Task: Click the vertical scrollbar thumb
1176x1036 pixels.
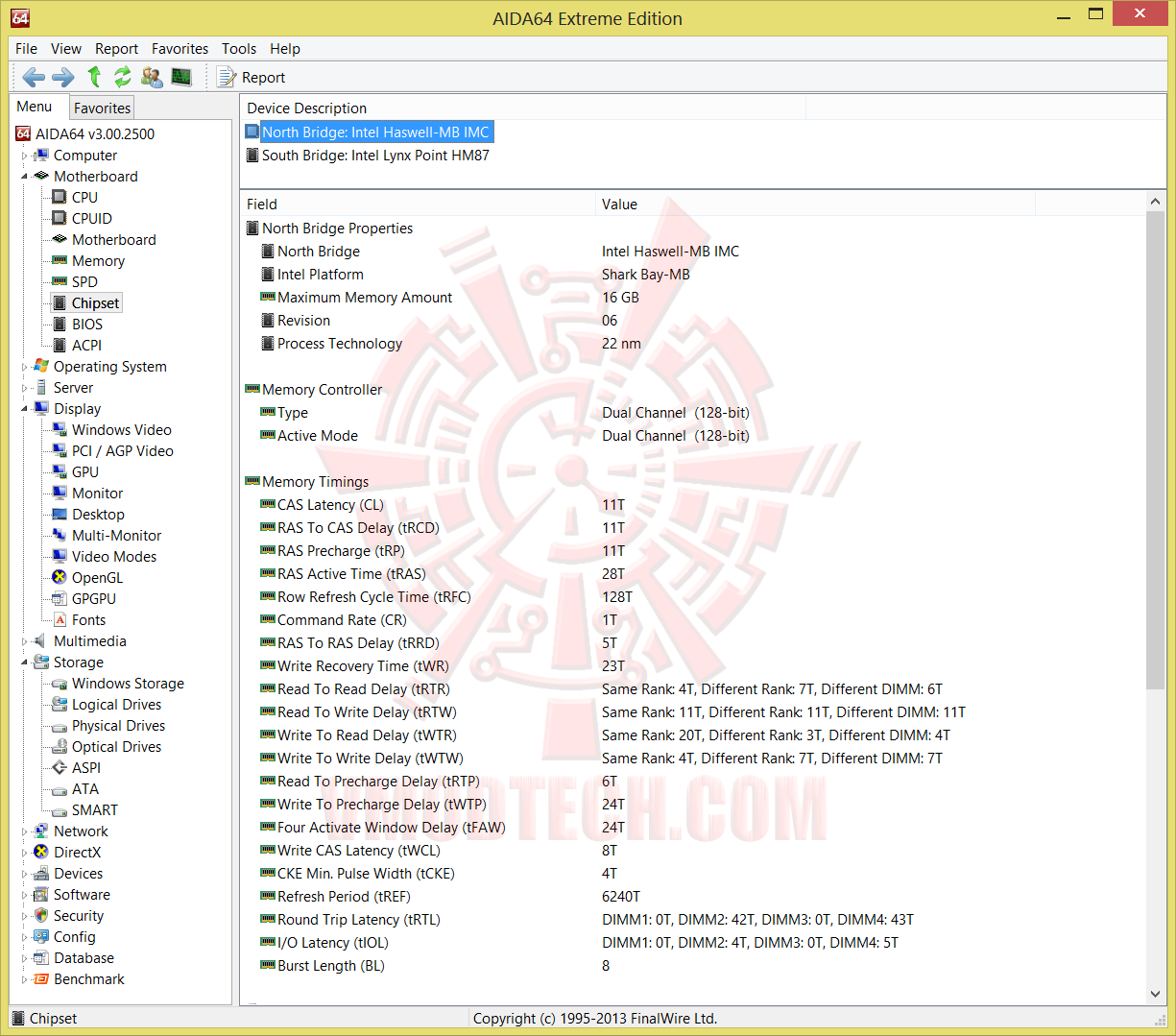Action: point(1156,449)
